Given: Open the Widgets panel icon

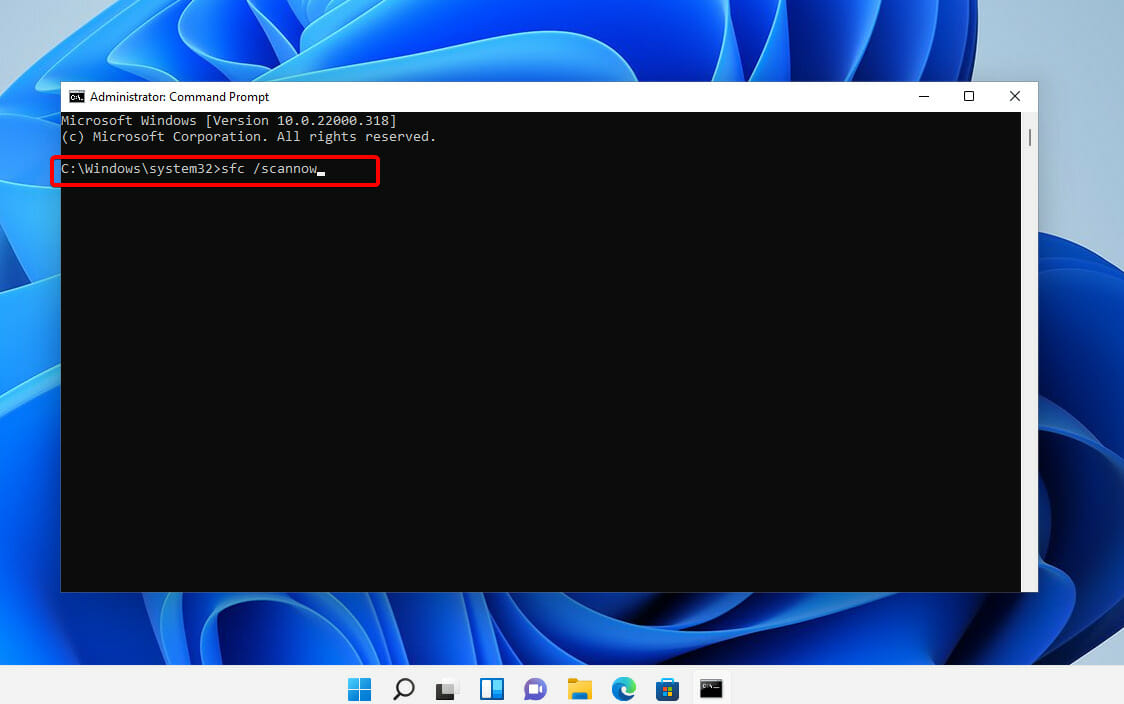Looking at the screenshot, I should tap(492, 689).
